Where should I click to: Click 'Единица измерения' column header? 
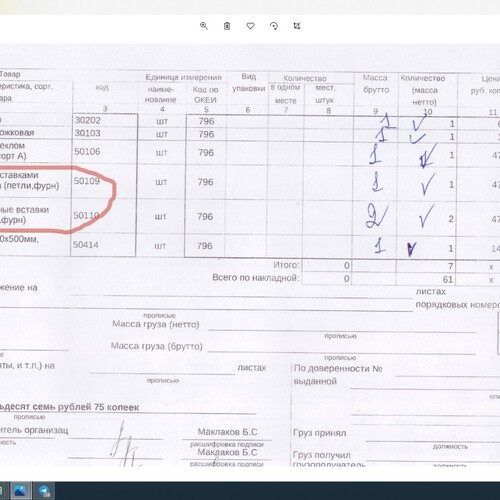pyautogui.click(x=183, y=78)
